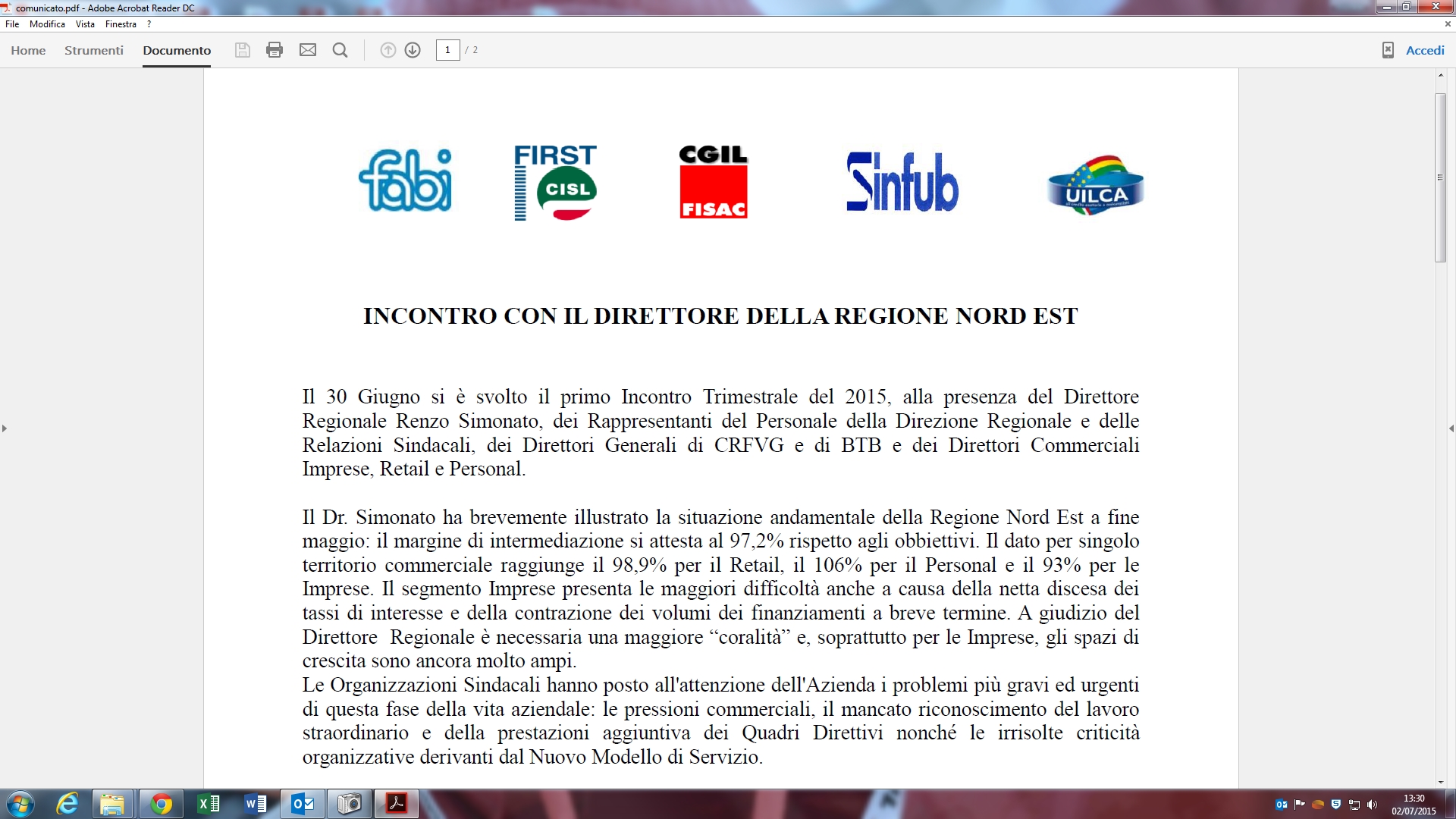This screenshot has height=819, width=1456.
Task: Open Excel from taskbar
Action: (209, 804)
